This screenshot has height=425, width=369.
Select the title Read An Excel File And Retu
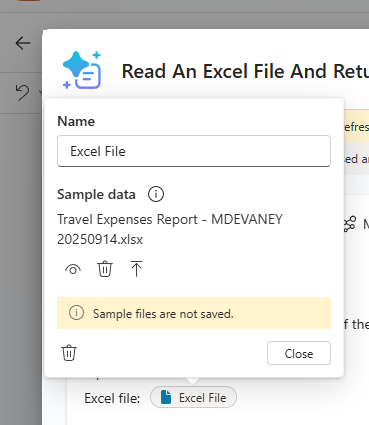pyautogui.click(x=245, y=71)
